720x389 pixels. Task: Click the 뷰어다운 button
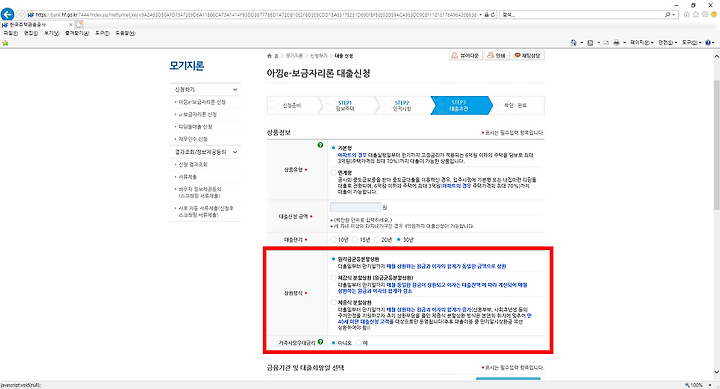[x=465, y=56]
